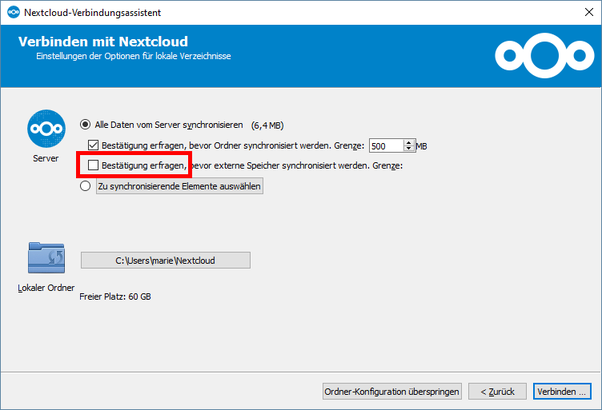Click the 'Verbinden ...' button
Image resolution: width=602 pixels, height=410 pixels.
click(x=561, y=390)
